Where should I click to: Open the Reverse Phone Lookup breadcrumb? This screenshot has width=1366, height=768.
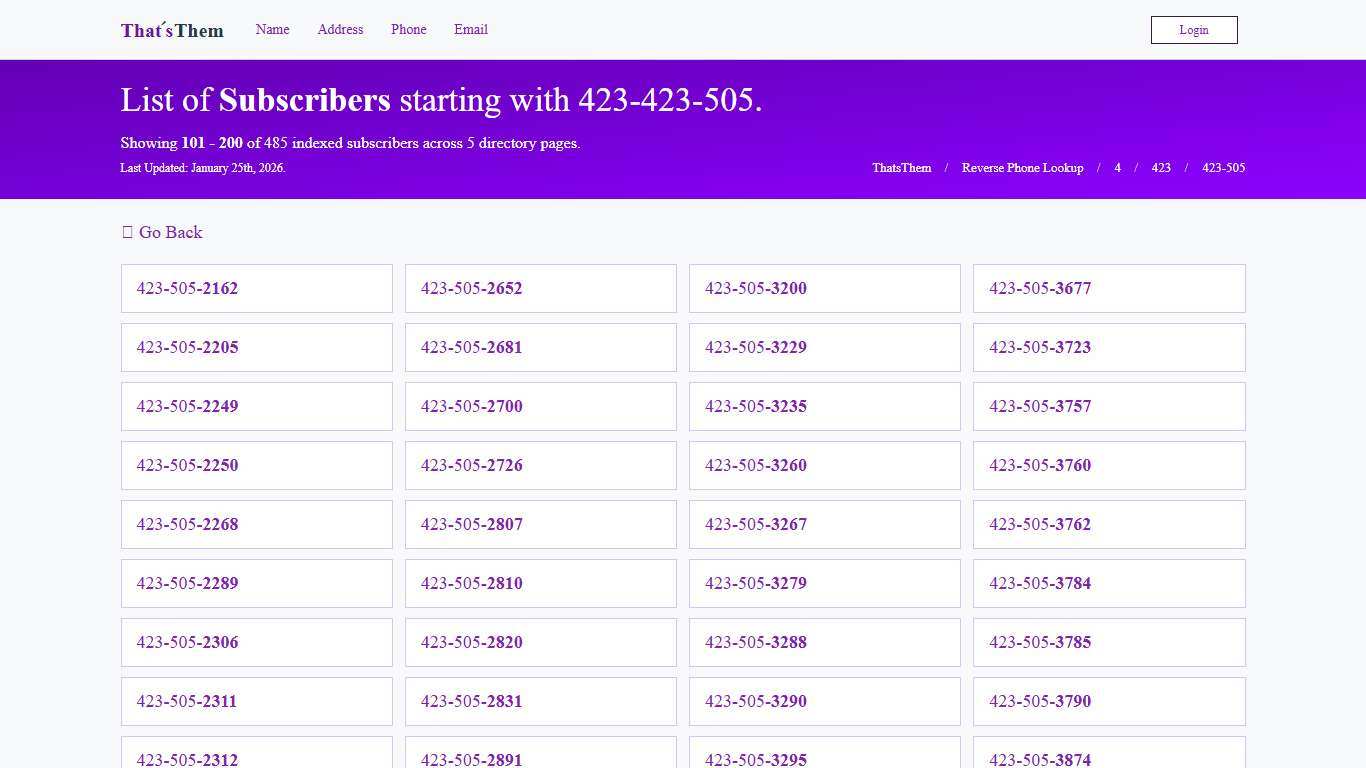click(x=1022, y=168)
